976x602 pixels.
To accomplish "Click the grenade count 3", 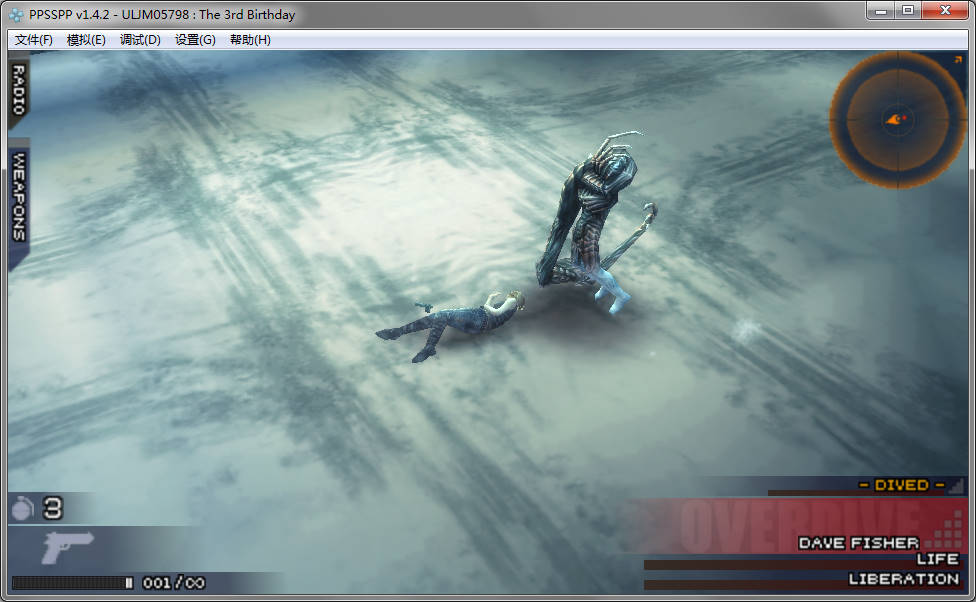I will [52, 509].
